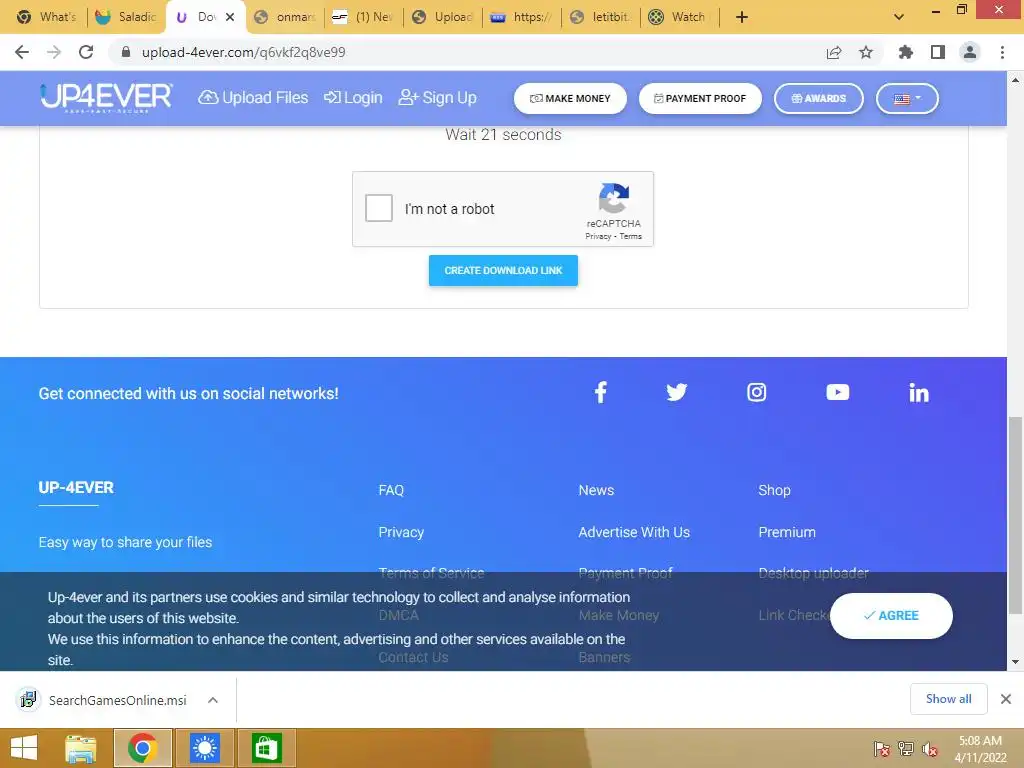Click the network tray icon
The width and height of the screenshot is (1024, 768).
(x=906, y=749)
